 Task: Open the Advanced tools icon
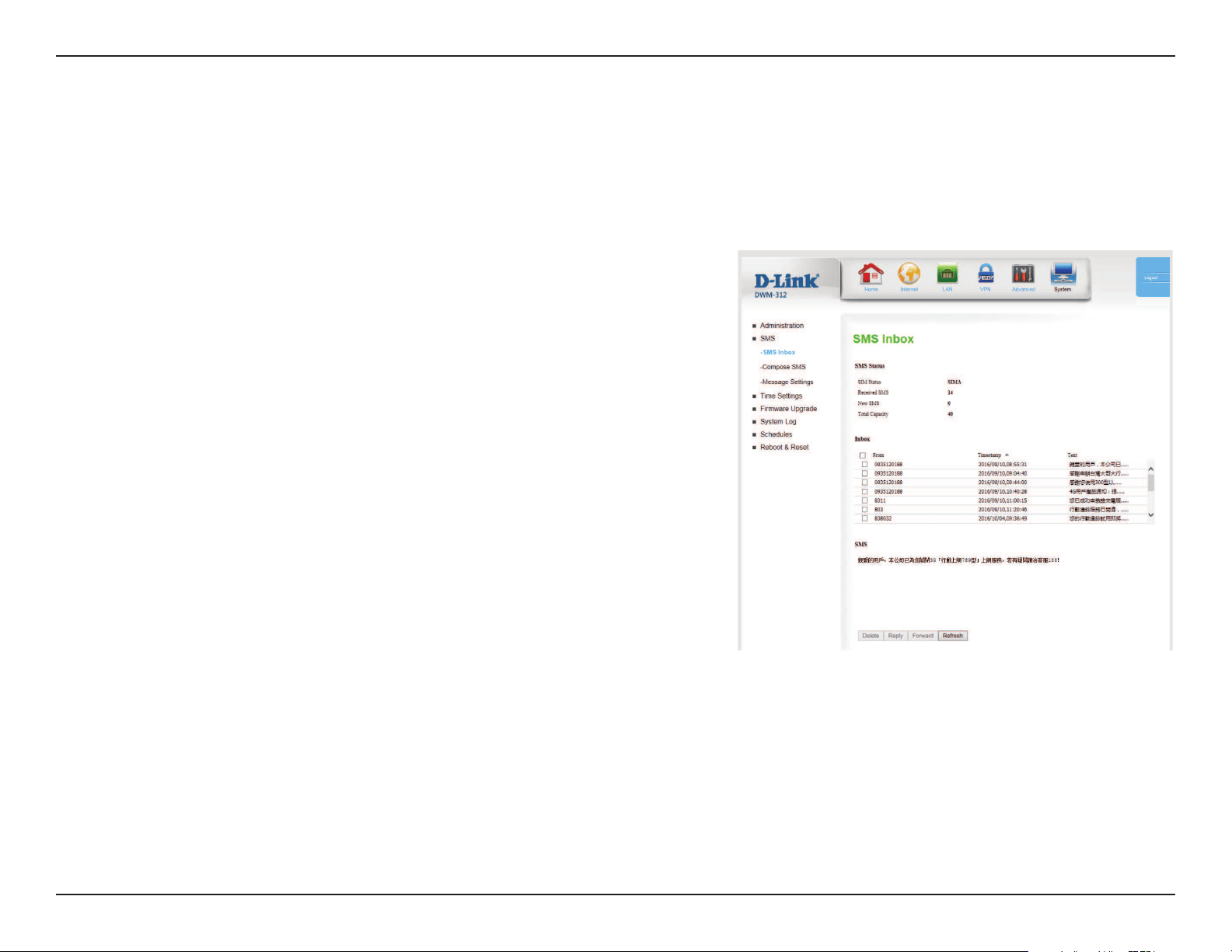[x=1024, y=277]
